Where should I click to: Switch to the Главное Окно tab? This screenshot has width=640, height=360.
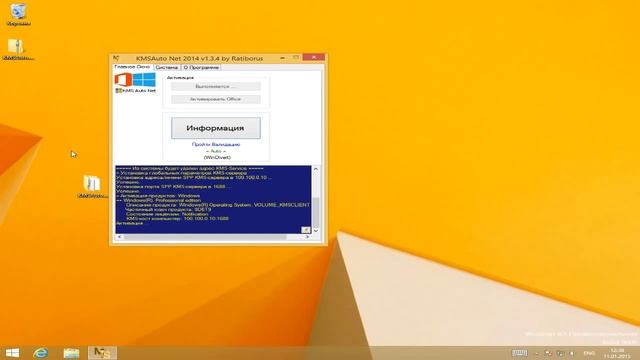[x=132, y=67]
